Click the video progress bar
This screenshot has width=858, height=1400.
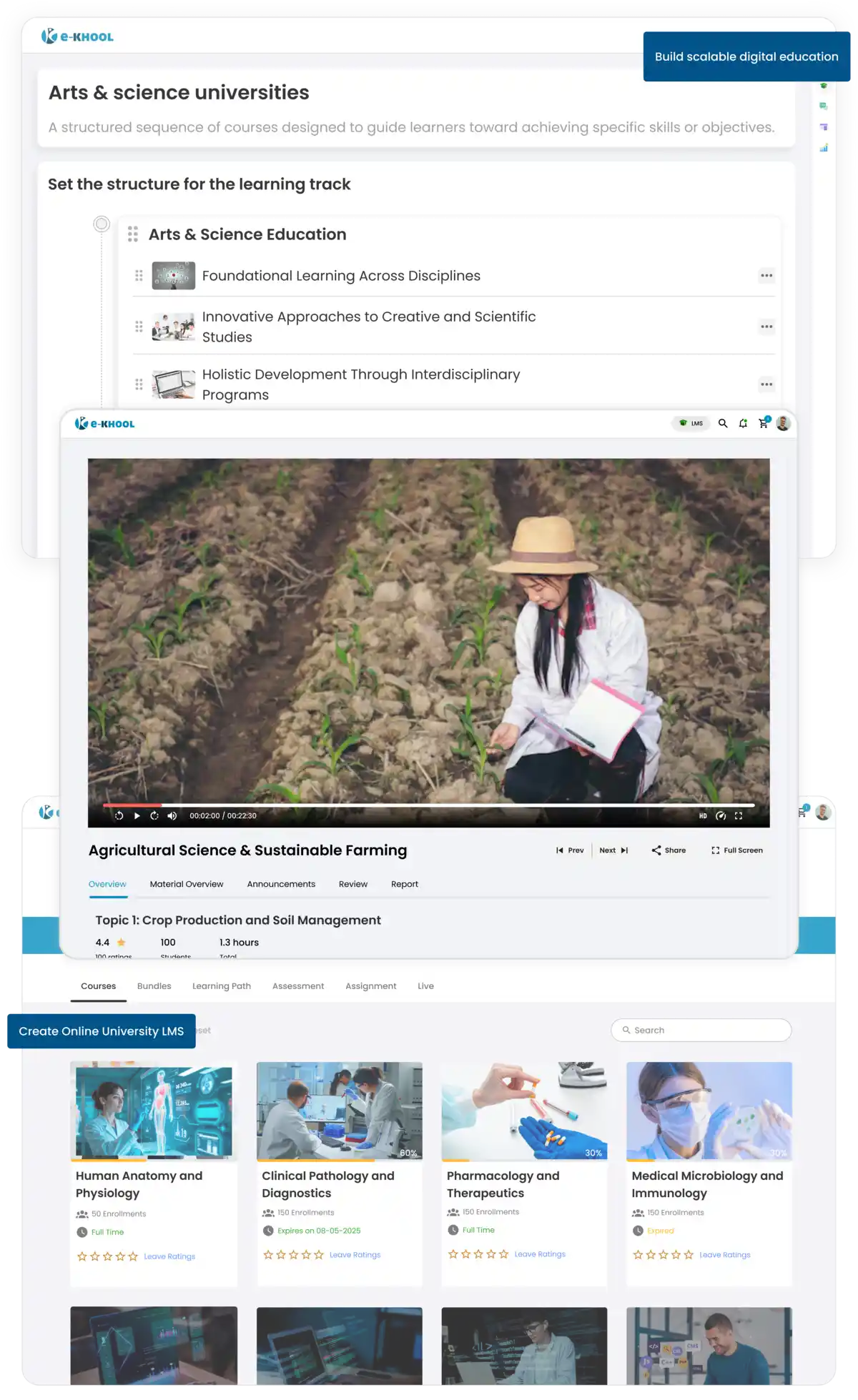coord(429,805)
